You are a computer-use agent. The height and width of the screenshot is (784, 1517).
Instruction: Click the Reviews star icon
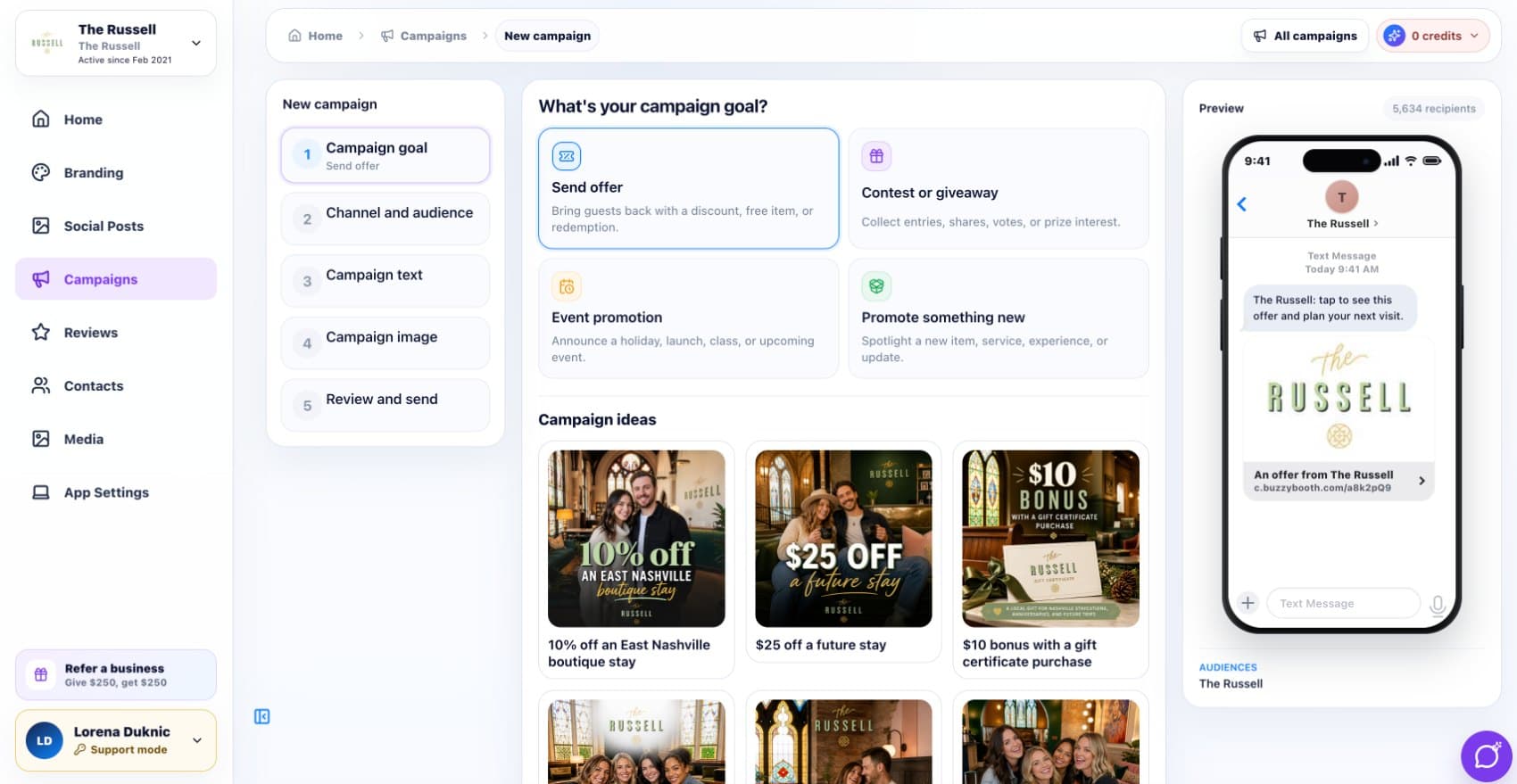point(41,333)
